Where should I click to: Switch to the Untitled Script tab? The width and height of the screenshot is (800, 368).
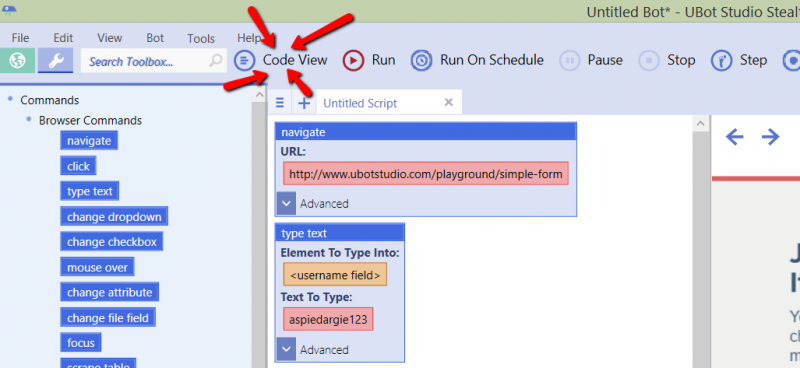tap(360, 103)
